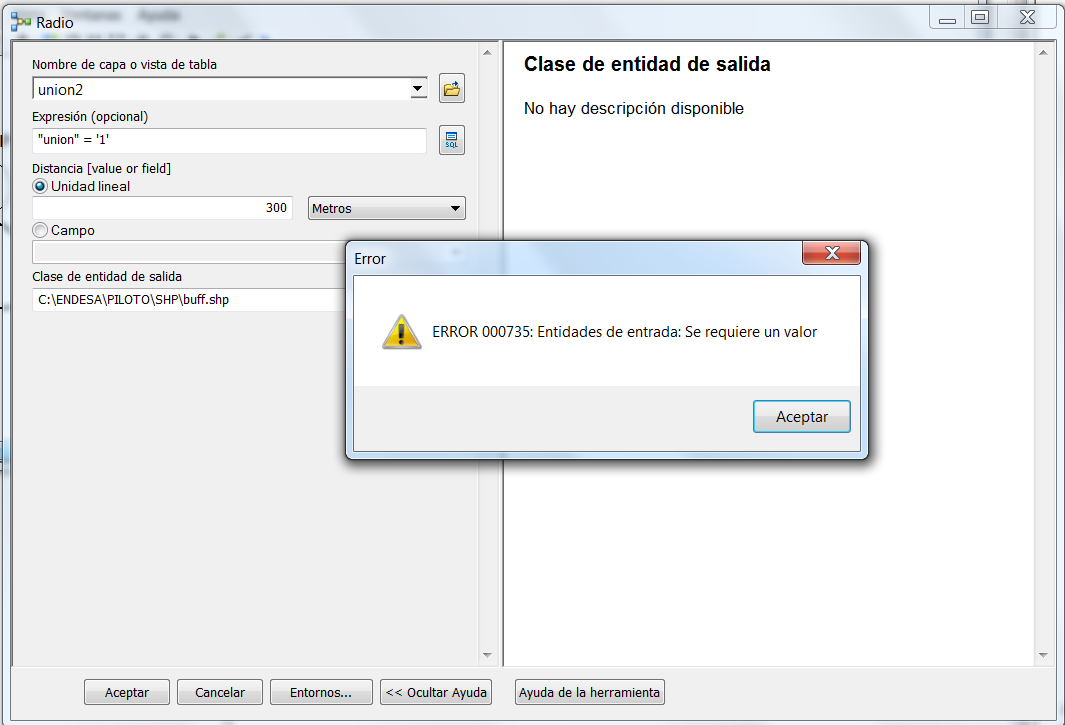The width and height of the screenshot is (1065, 725).
Task: Maximize the Radio window
Action: [x=979, y=18]
